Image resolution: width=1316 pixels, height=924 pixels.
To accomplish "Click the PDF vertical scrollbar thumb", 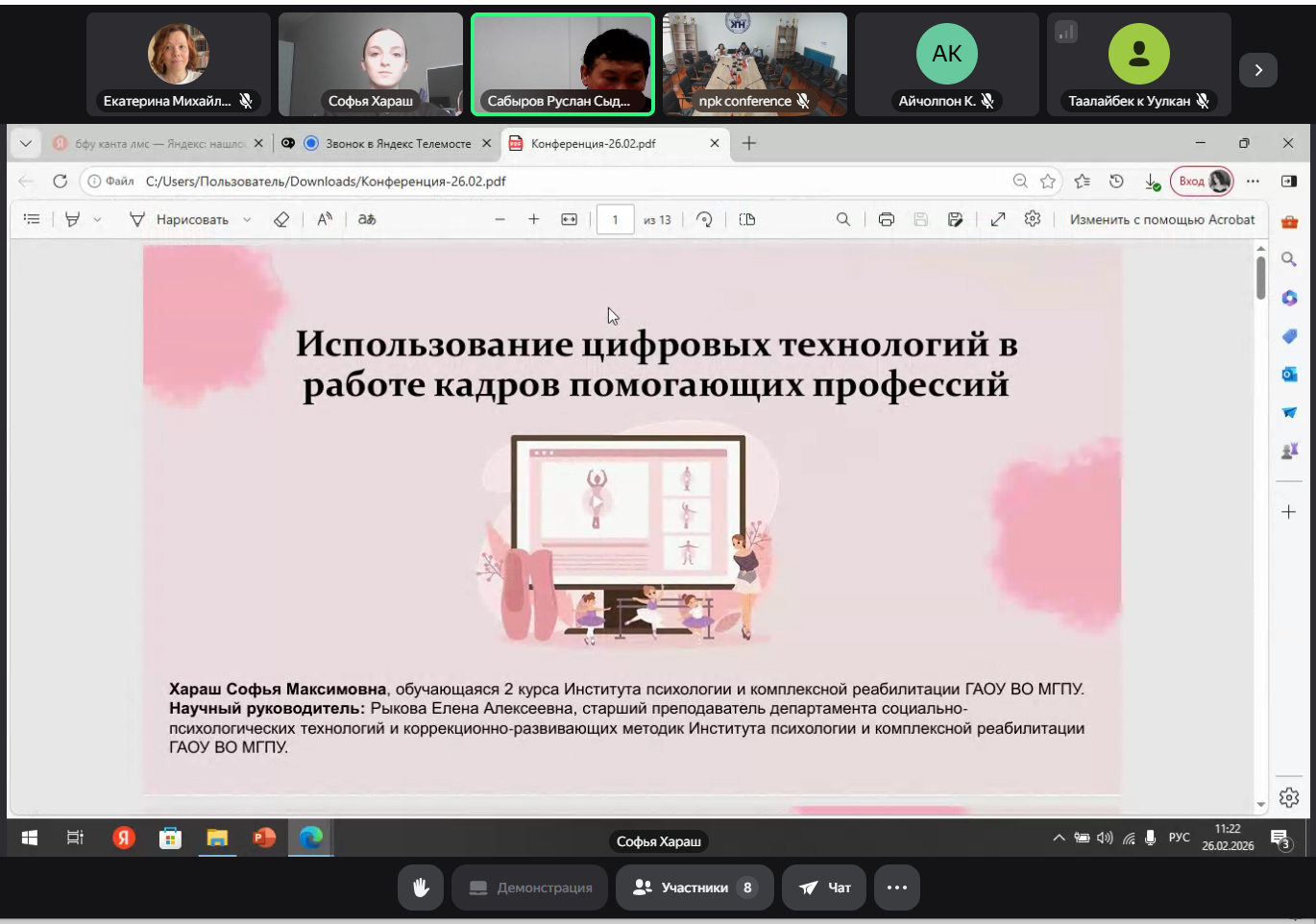I will pos(1260,278).
